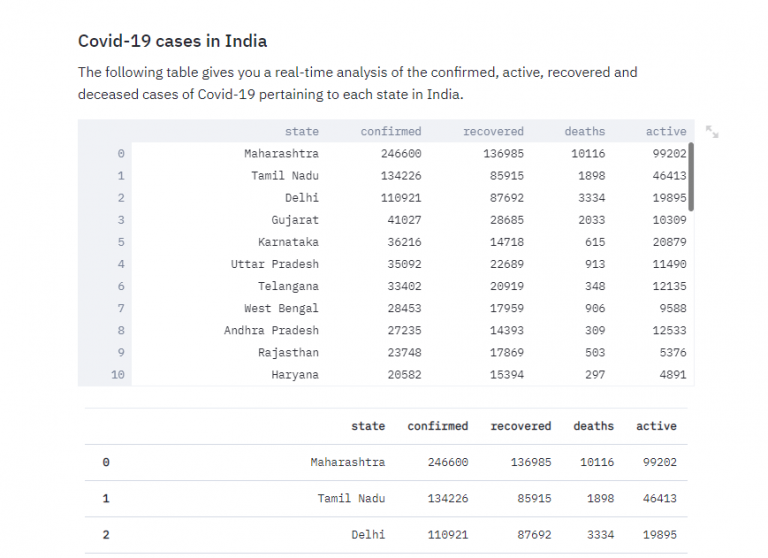This screenshot has height=558, width=768.
Task: Sort by the deaths column header in dataframe
Action: click(584, 131)
